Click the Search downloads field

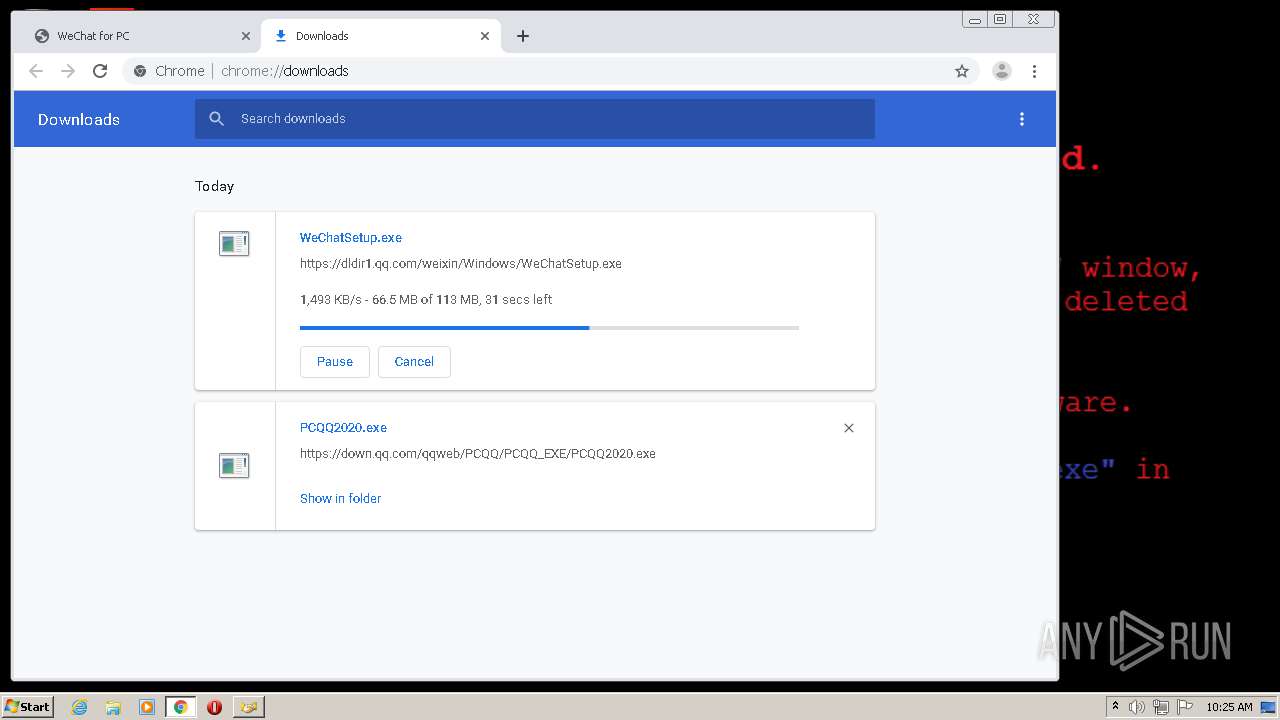coord(535,119)
